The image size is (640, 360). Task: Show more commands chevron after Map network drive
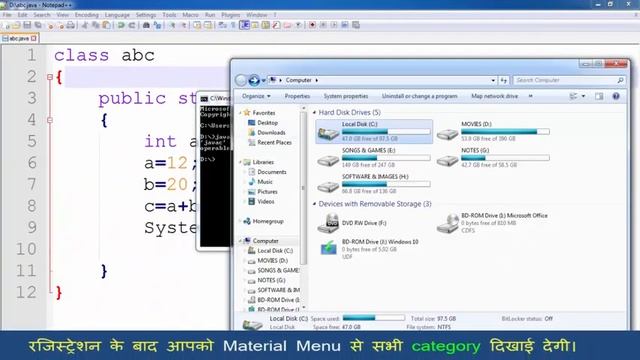(531, 96)
